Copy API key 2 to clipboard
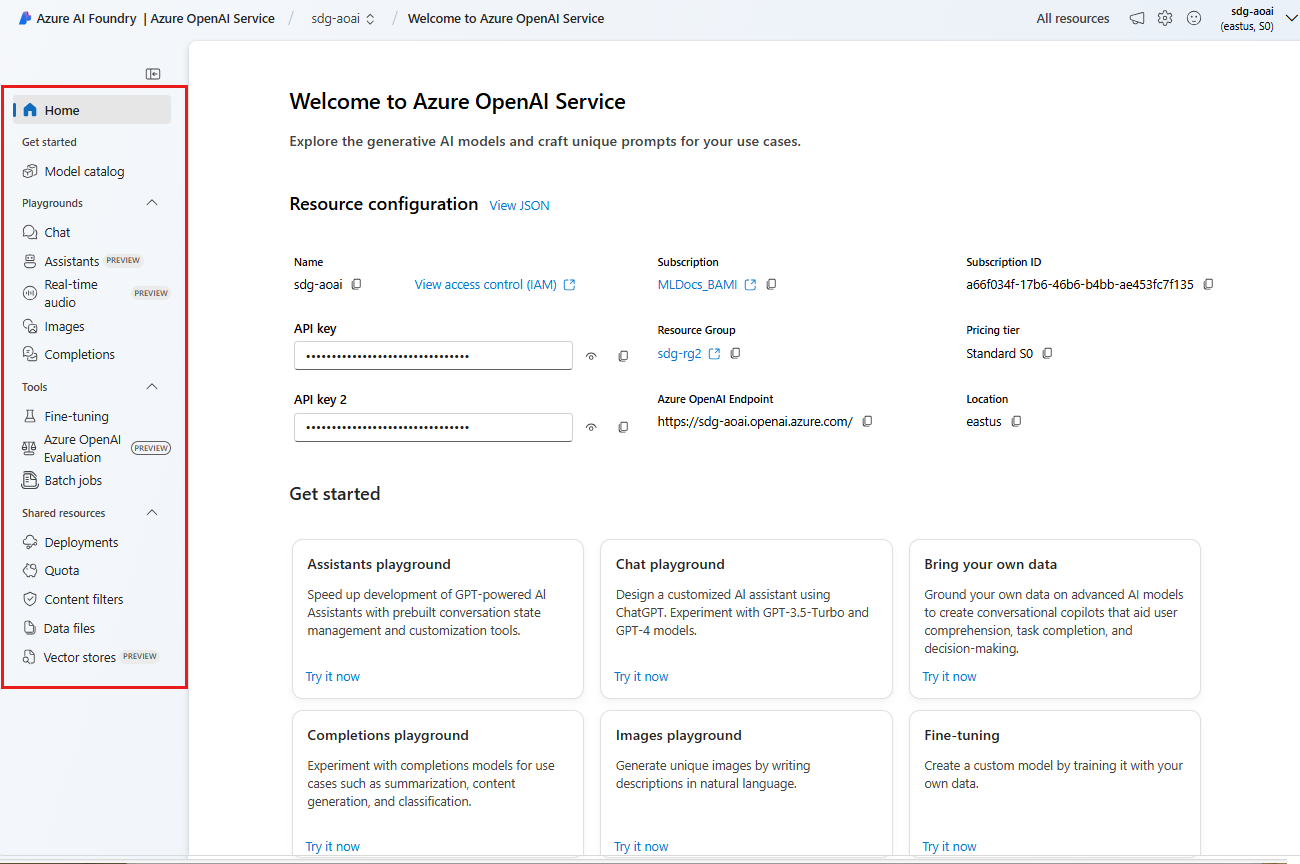This screenshot has height=864, width=1300. click(623, 427)
